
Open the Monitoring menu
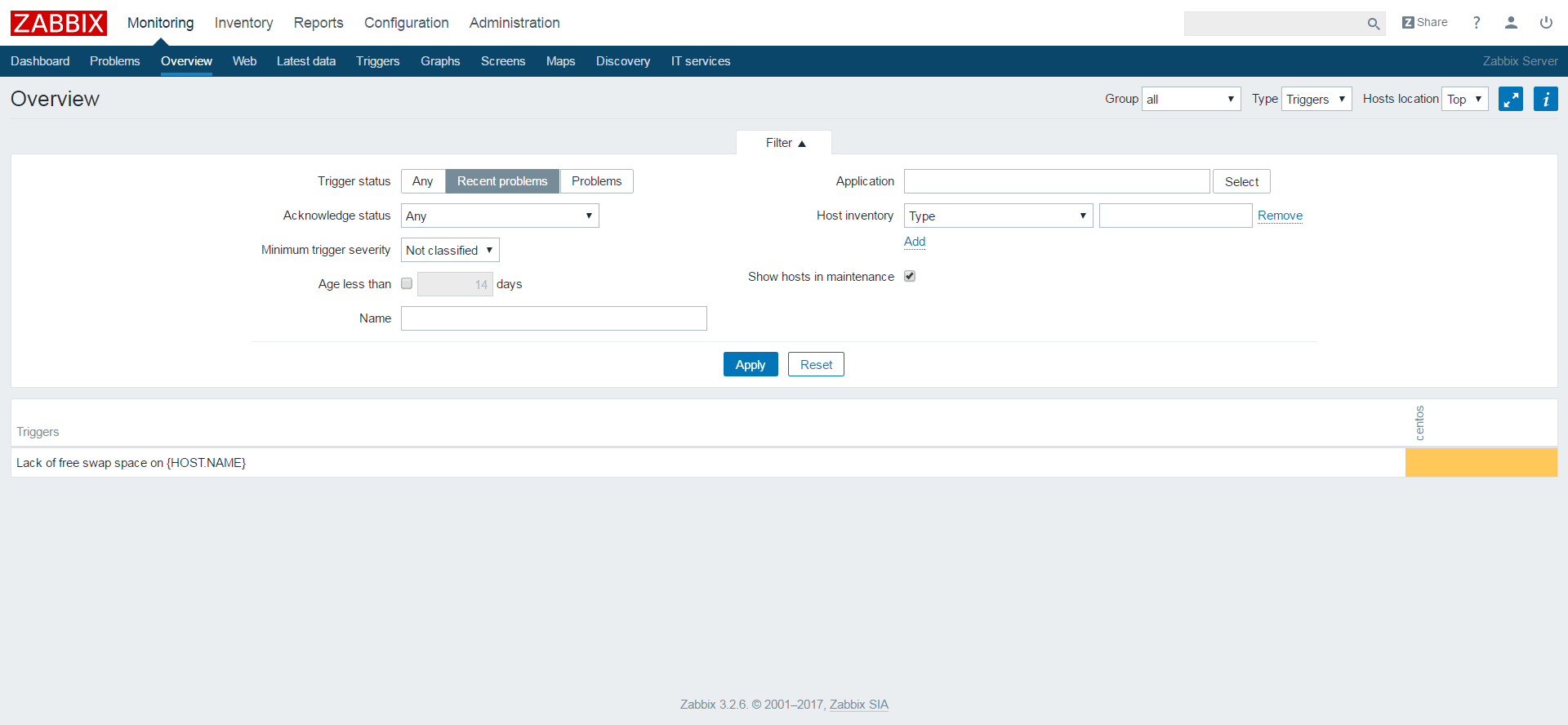pyautogui.click(x=161, y=23)
